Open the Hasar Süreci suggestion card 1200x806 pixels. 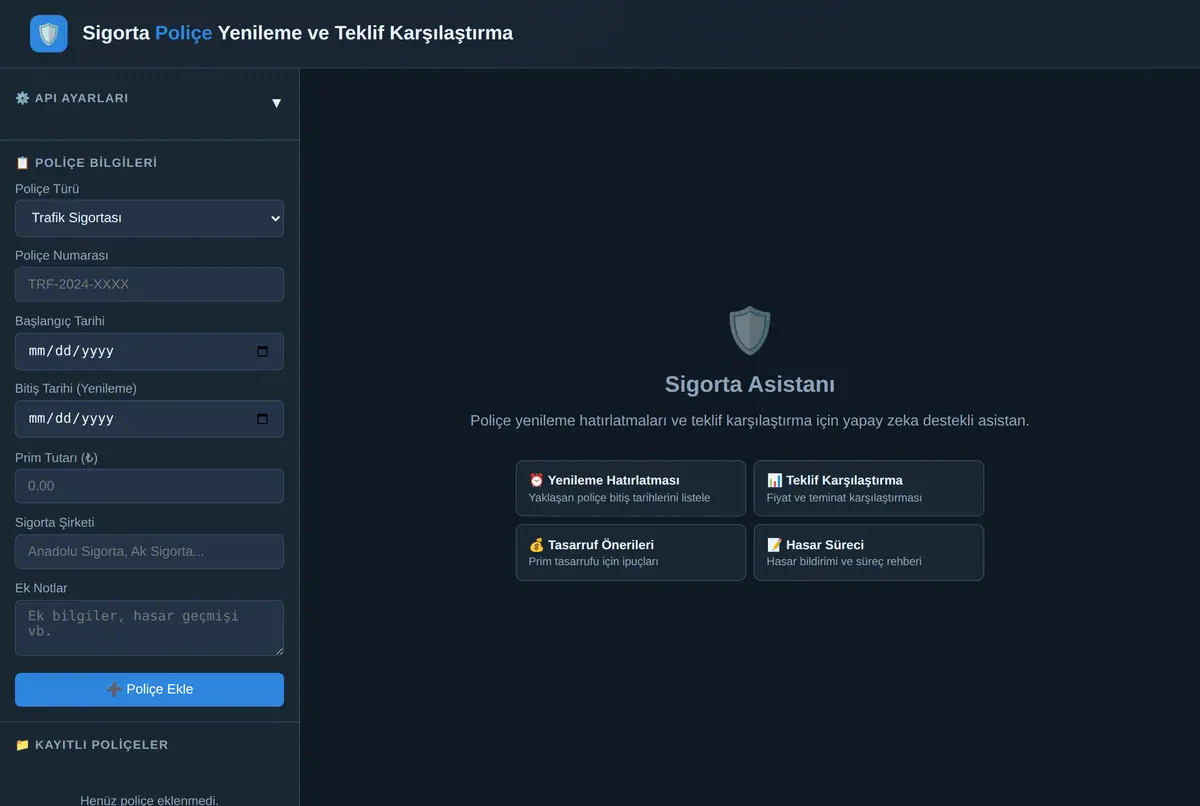pos(869,552)
